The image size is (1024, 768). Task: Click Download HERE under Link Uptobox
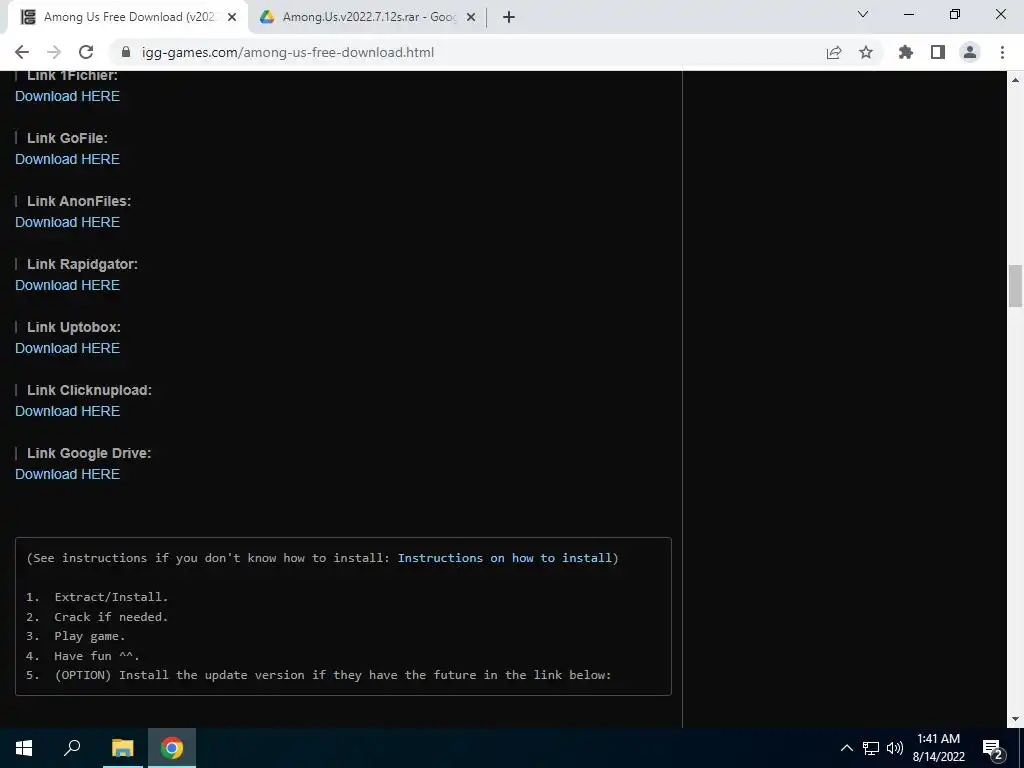[67, 348]
